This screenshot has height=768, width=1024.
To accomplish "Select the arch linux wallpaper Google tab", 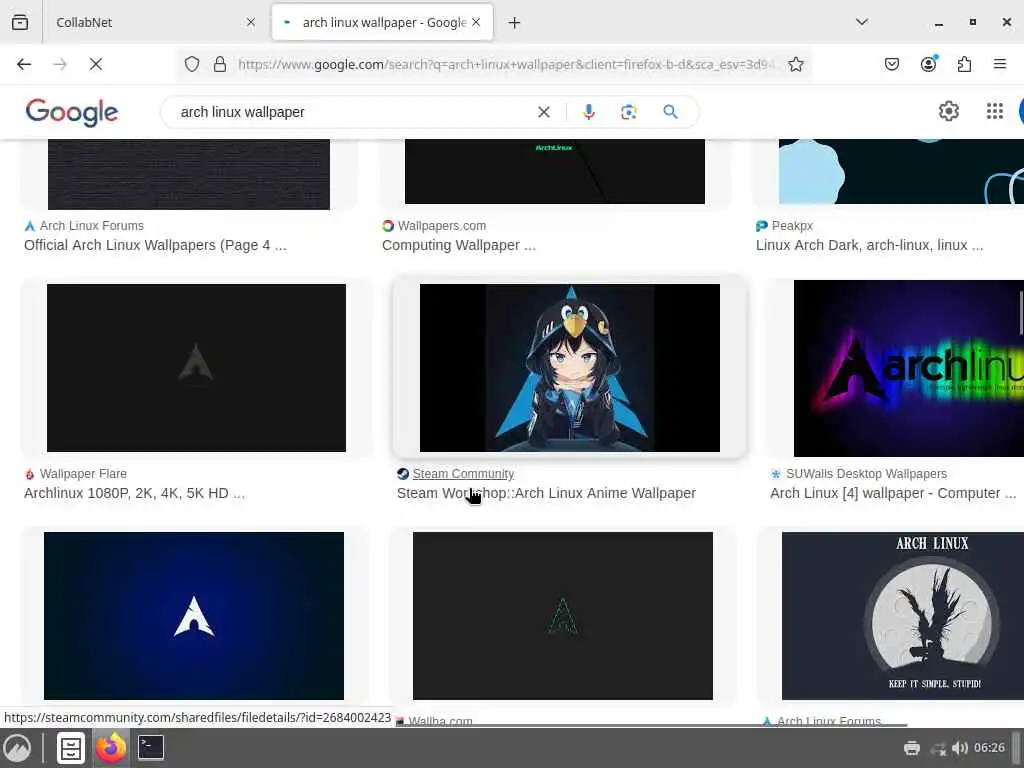I will click(x=383, y=22).
